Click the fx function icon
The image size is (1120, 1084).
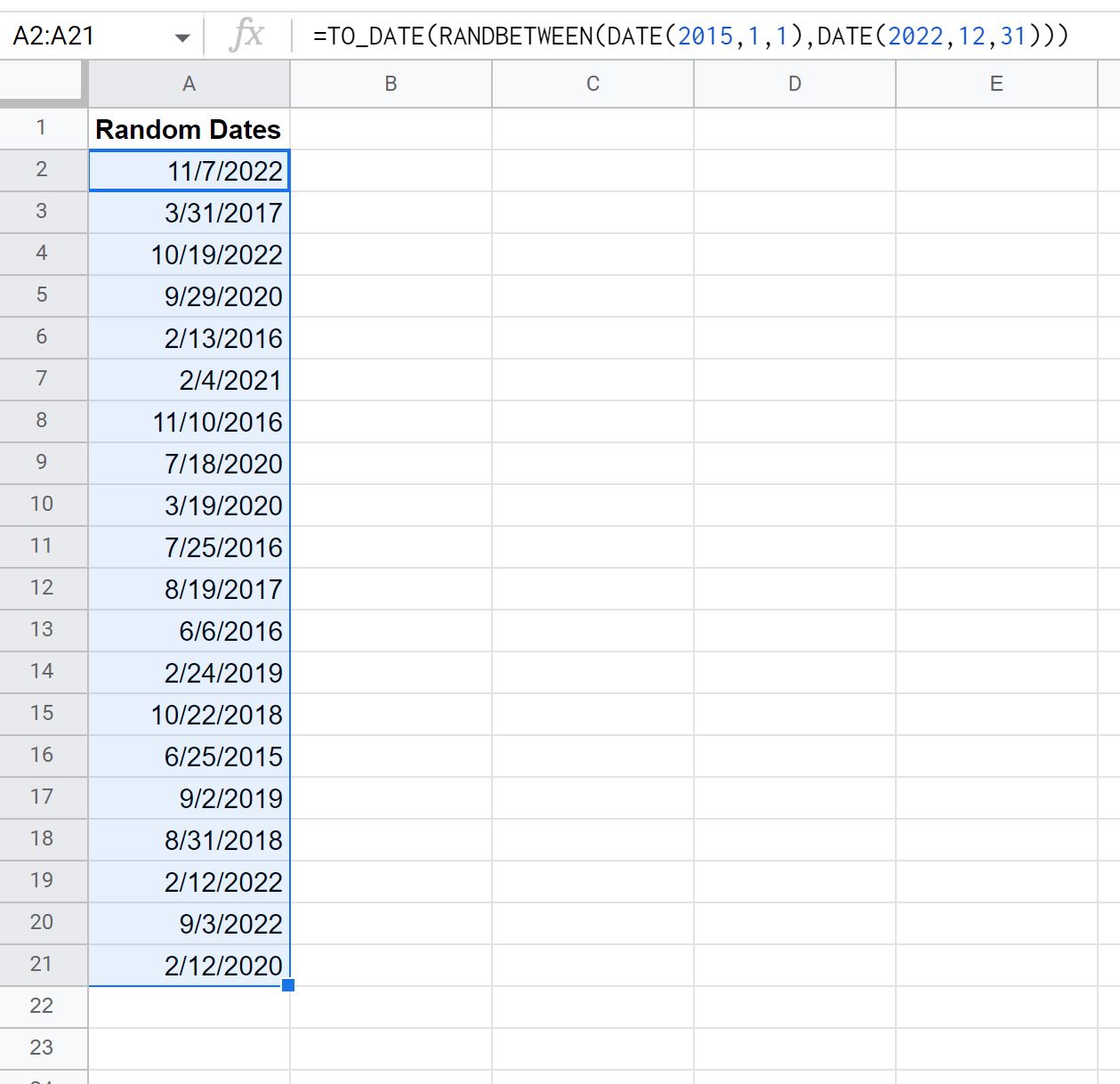246,36
